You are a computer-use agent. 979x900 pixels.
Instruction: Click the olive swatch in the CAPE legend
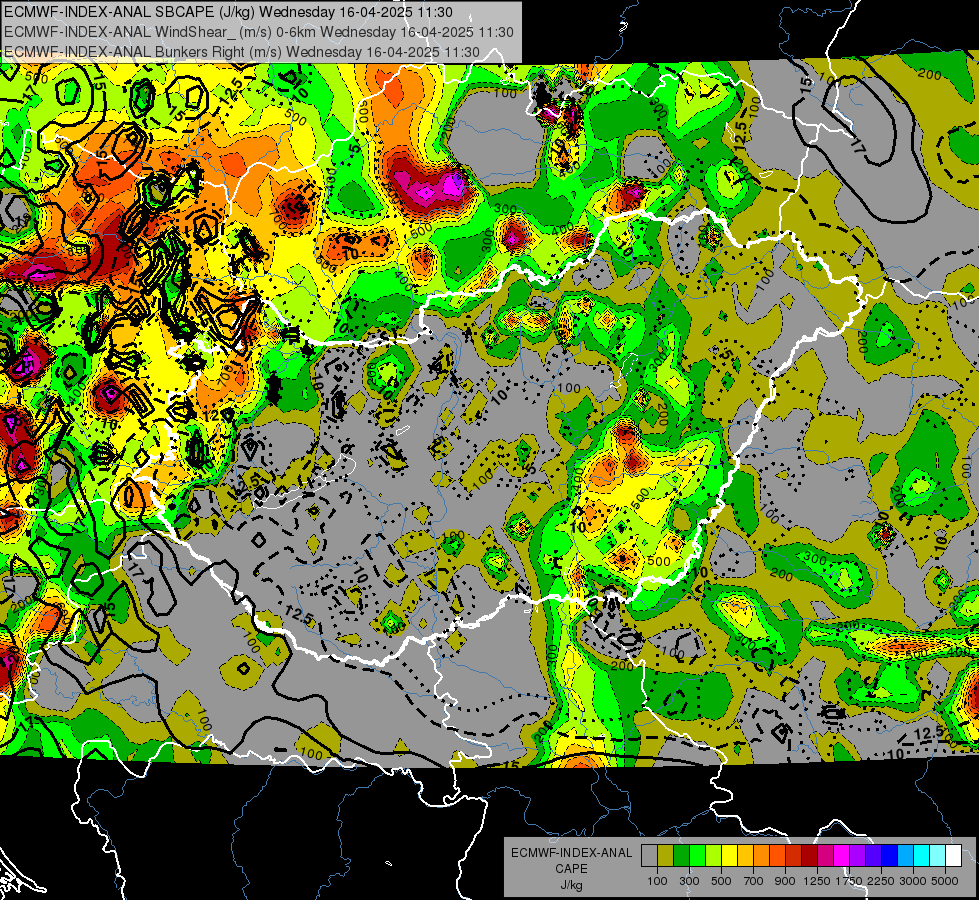click(x=666, y=856)
